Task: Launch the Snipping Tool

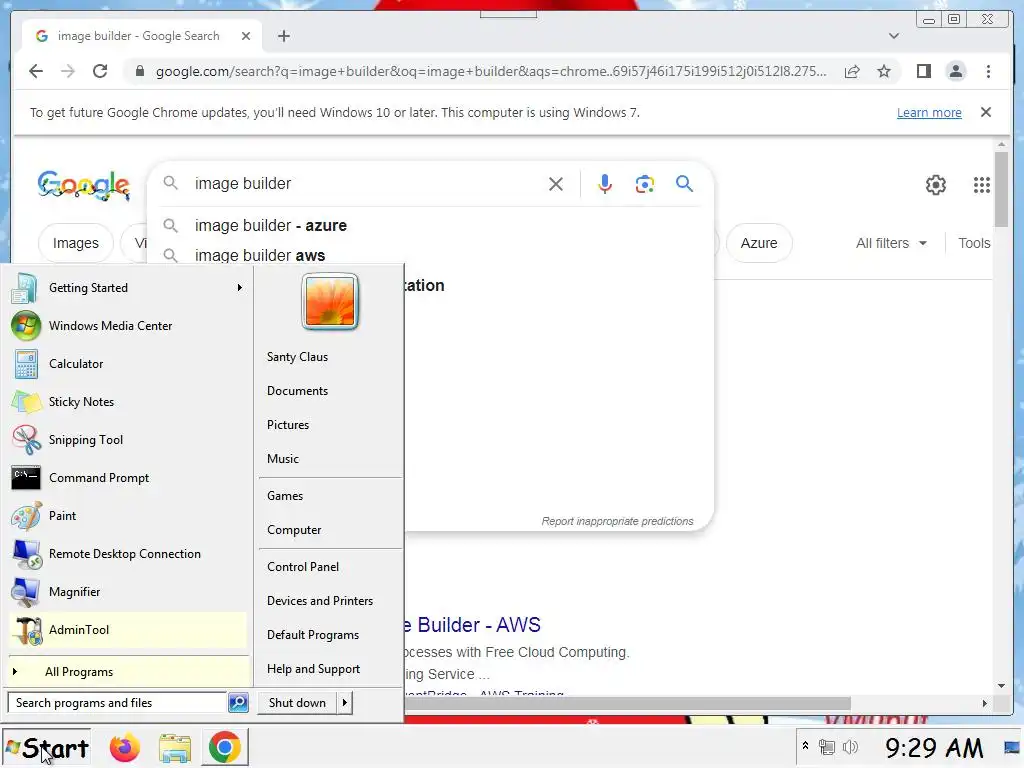Action: tap(127, 440)
